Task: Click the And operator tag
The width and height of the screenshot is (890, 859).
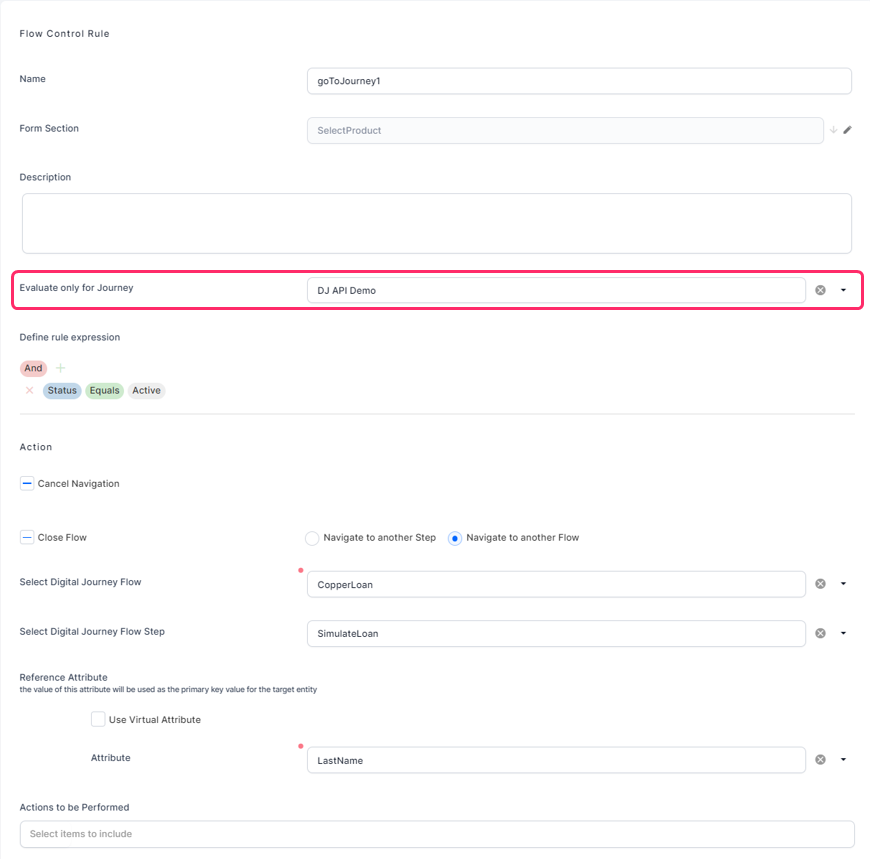Action: coord(33,368)
